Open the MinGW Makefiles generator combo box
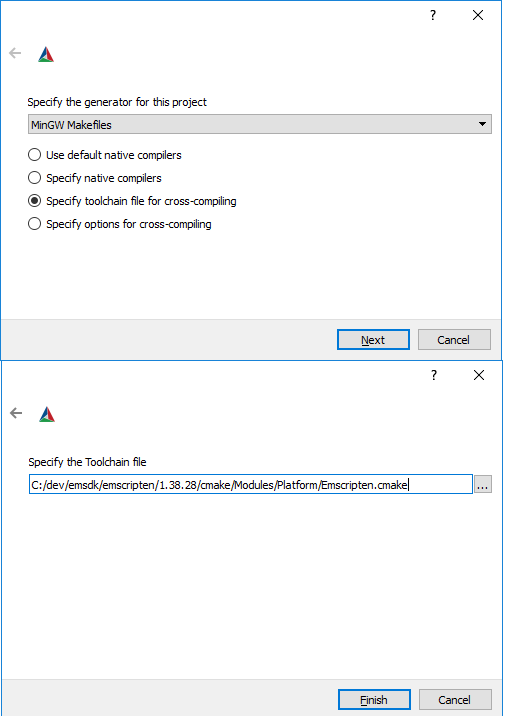 point(259,124)
